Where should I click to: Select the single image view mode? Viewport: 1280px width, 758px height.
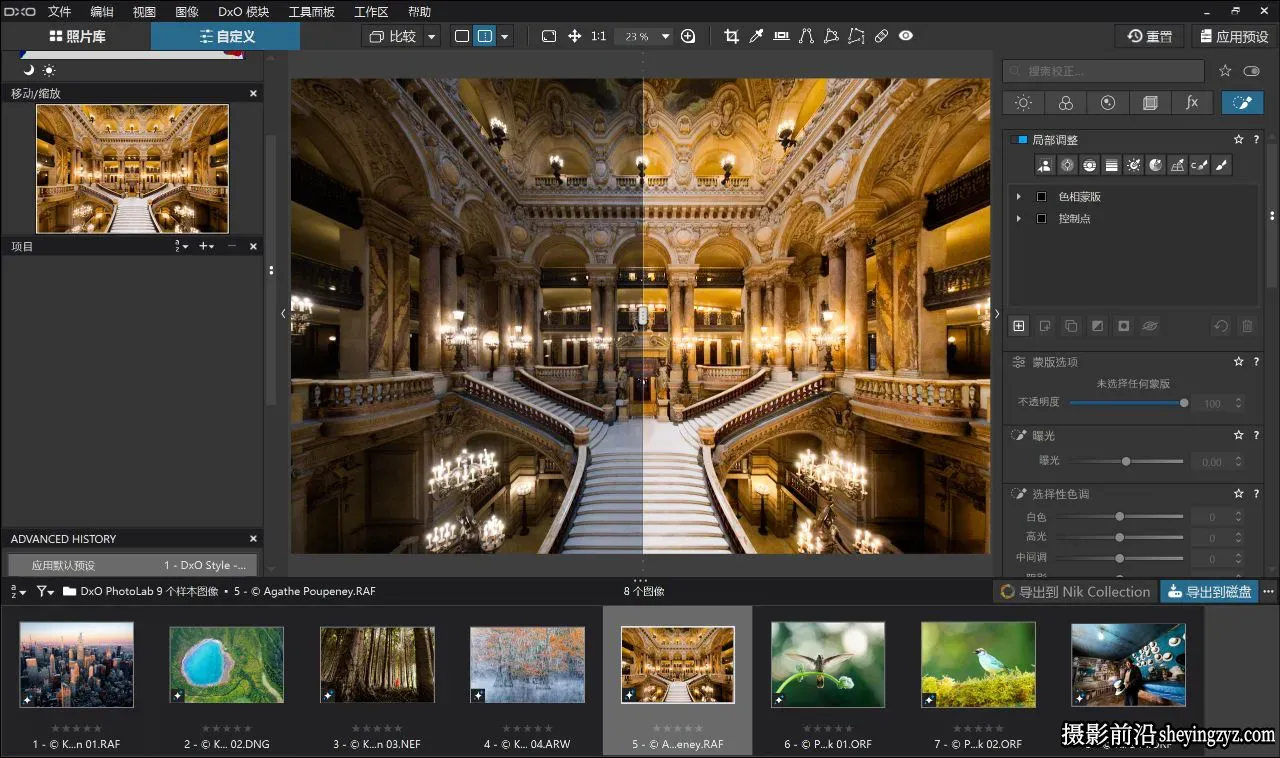coord(461,36)
